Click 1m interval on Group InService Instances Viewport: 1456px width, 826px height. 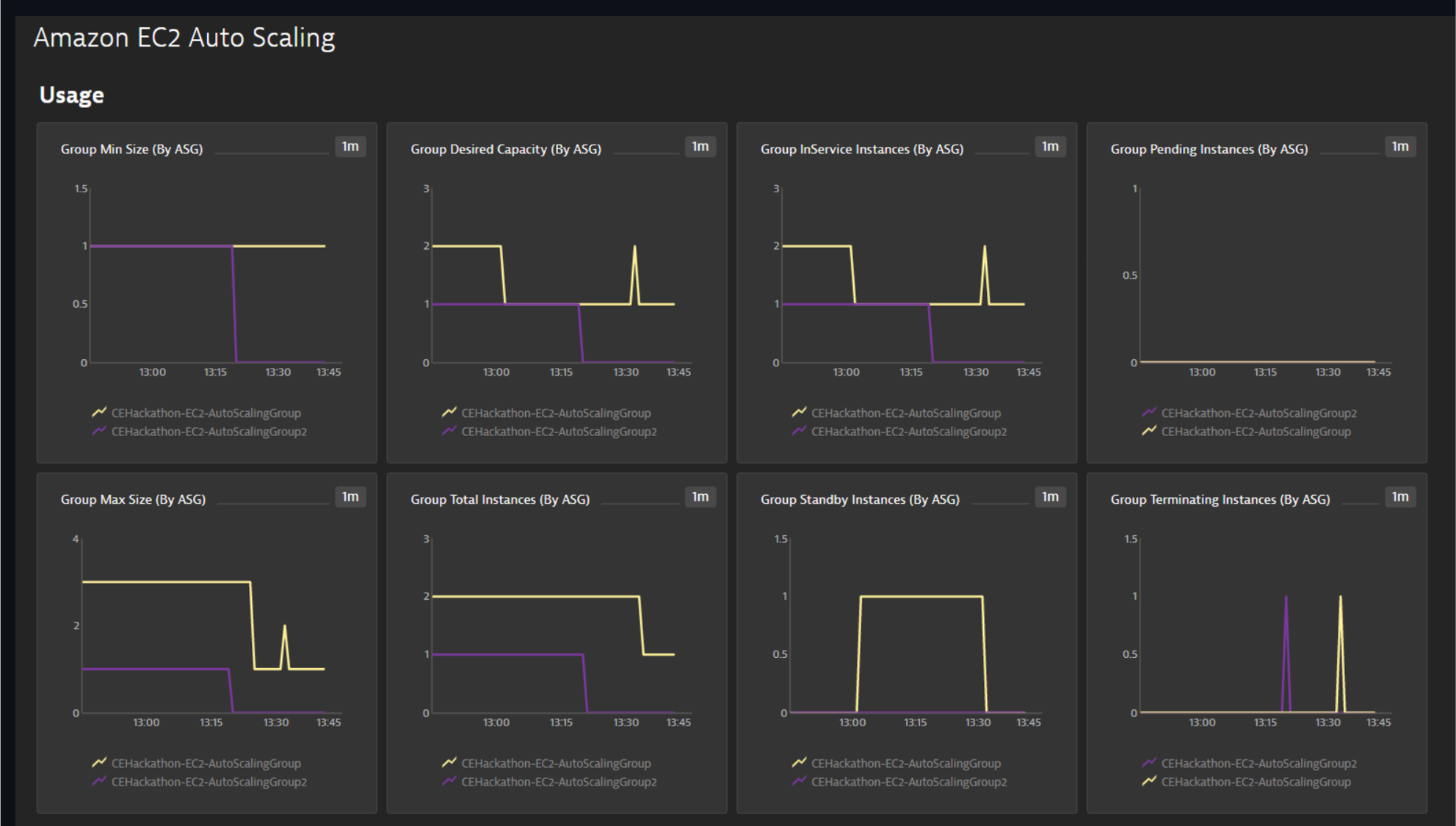(1050, 147)
